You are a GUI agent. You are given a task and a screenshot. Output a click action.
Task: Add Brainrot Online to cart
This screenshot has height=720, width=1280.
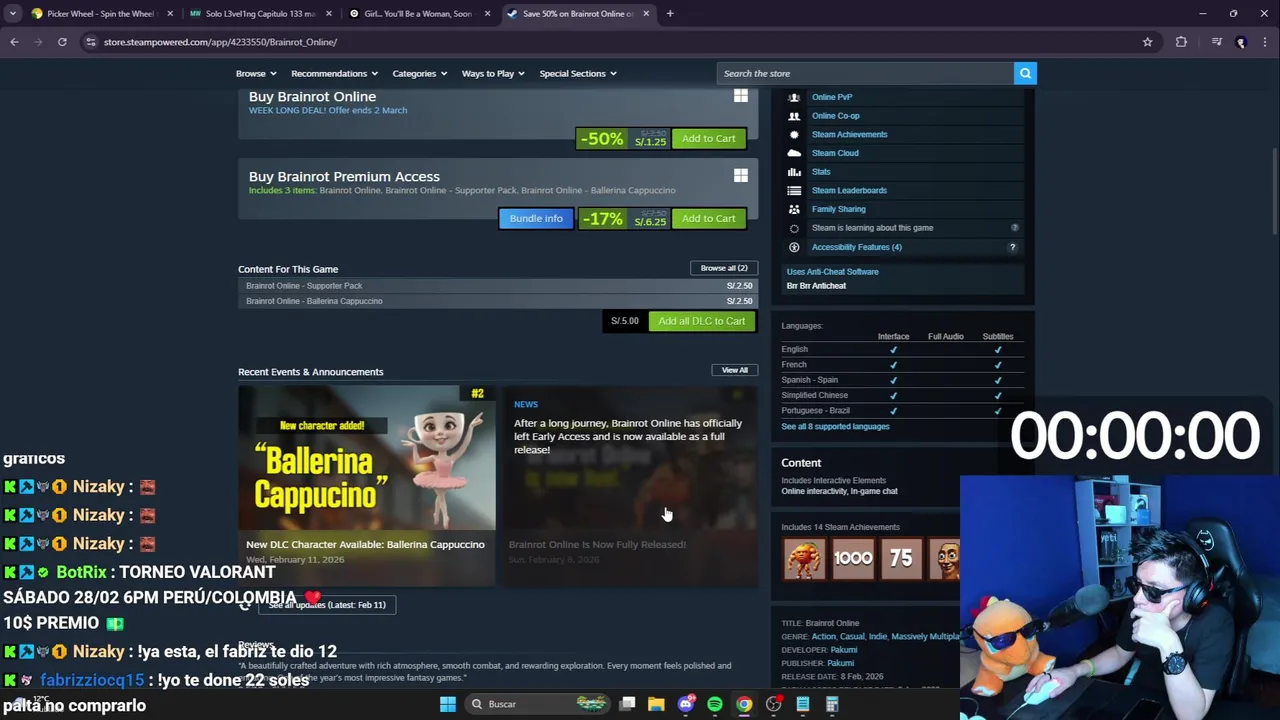click(x=708, y=139)
